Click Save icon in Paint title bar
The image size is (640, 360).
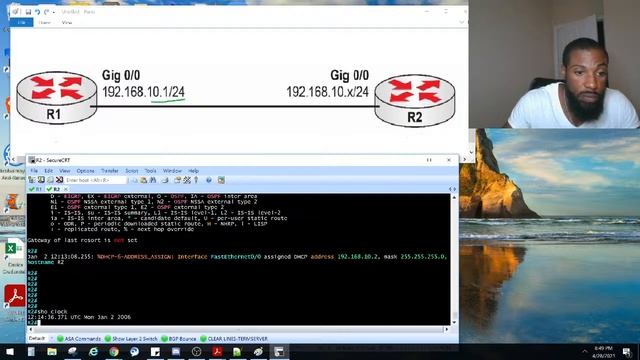click(x=28, y=12)
